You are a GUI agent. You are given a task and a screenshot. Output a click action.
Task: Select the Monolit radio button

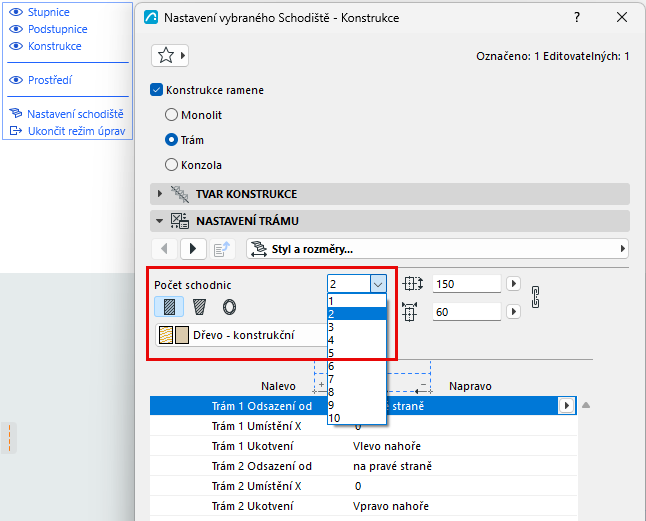(x=171, y=114)
